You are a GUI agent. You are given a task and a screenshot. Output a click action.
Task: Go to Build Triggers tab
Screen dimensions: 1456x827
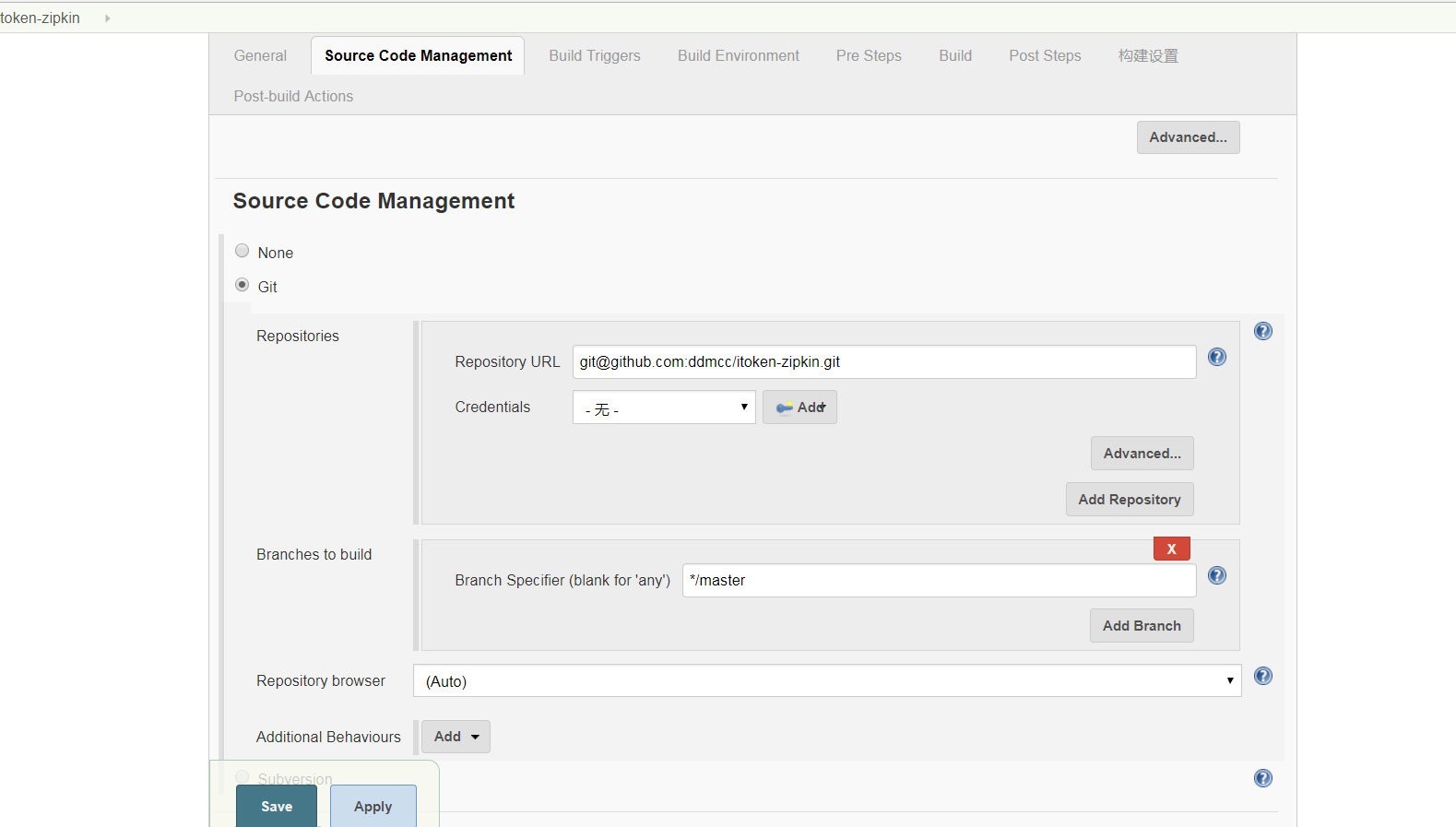pos(595,55)
